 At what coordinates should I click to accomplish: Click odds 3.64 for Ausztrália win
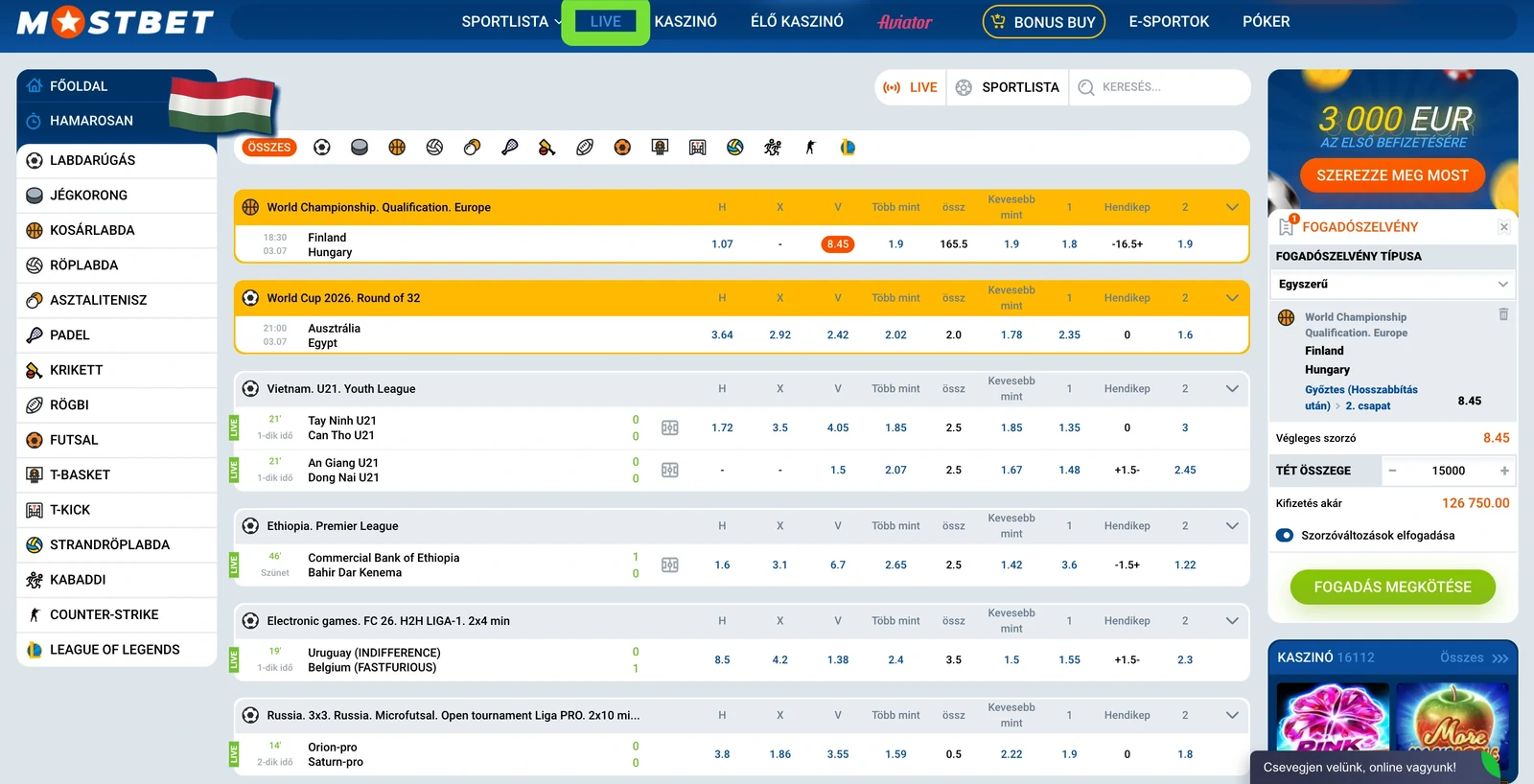[722, 335]
